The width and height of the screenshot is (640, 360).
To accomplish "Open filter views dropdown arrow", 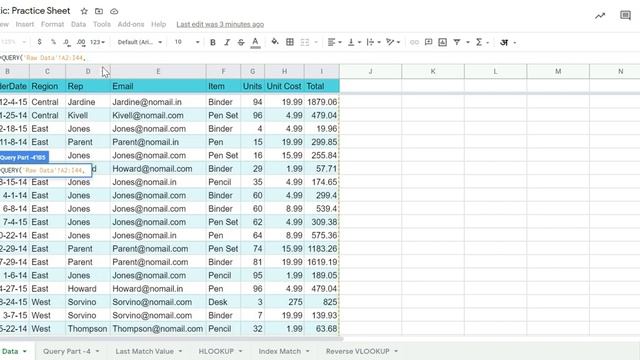I will pos(468,42).
